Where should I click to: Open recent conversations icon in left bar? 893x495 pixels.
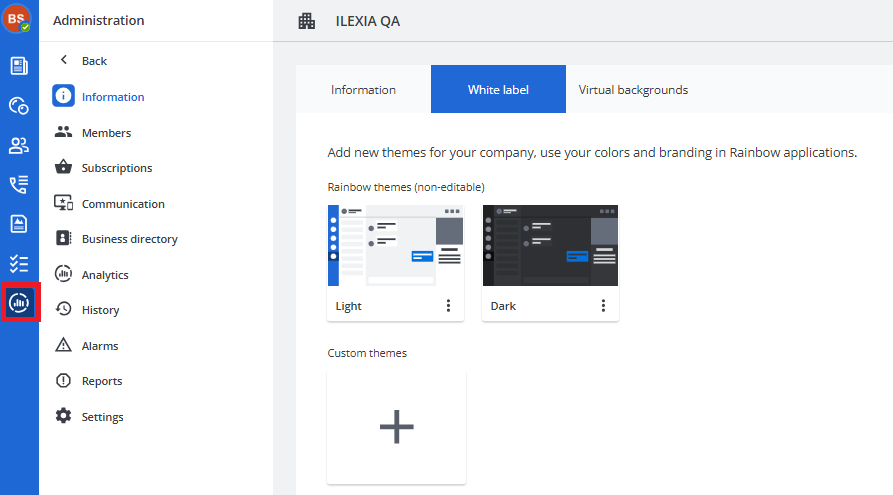[x=19, y=105]
